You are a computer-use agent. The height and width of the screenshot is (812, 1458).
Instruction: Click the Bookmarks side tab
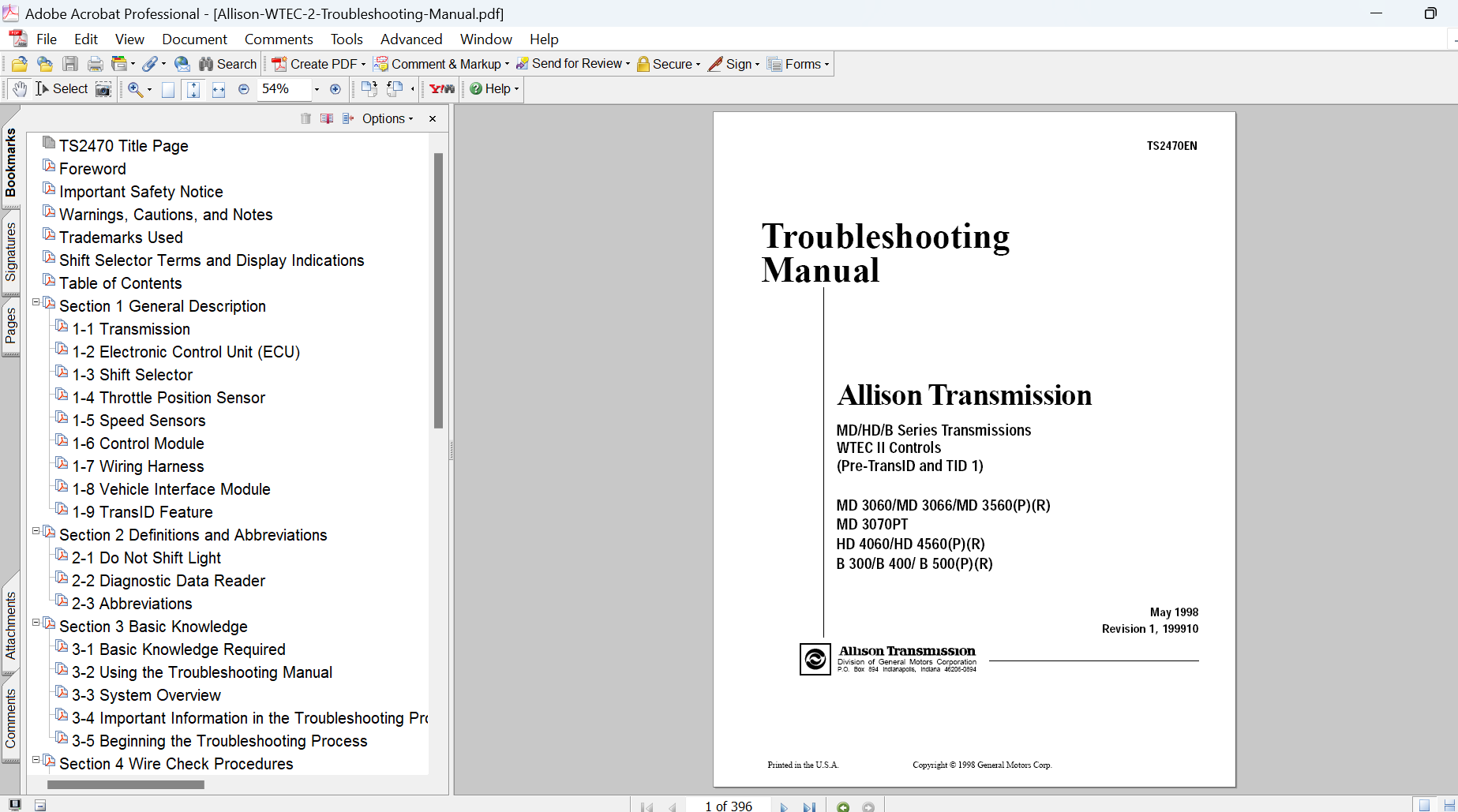click(x=11, y=163)
